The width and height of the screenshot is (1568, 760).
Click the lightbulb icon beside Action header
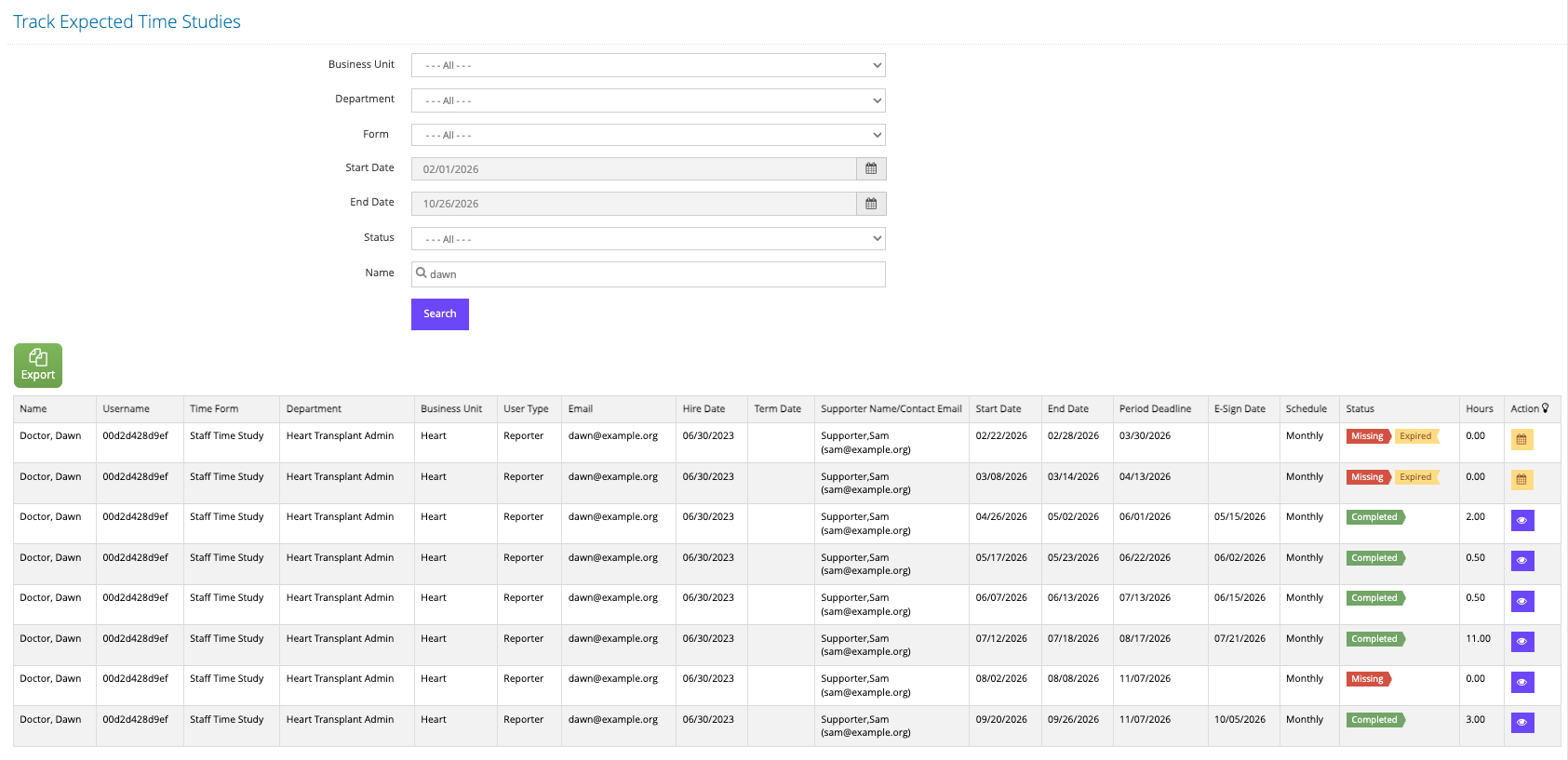[x=1546, y=408]
